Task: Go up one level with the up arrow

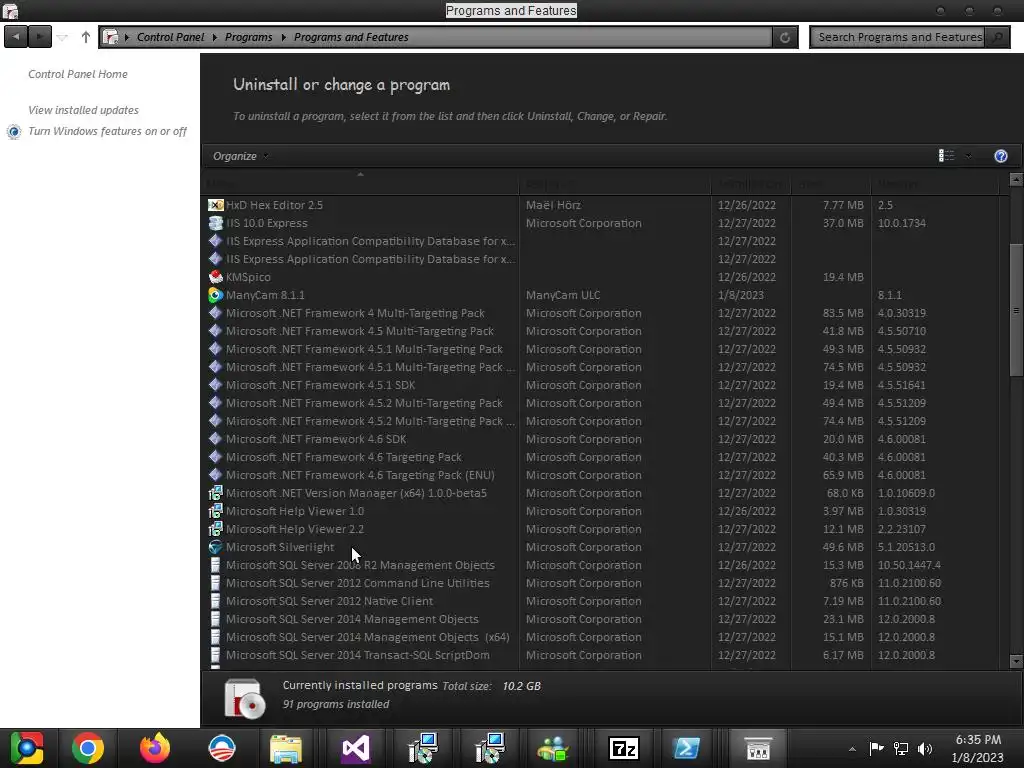Action: [x=86, y=37]
